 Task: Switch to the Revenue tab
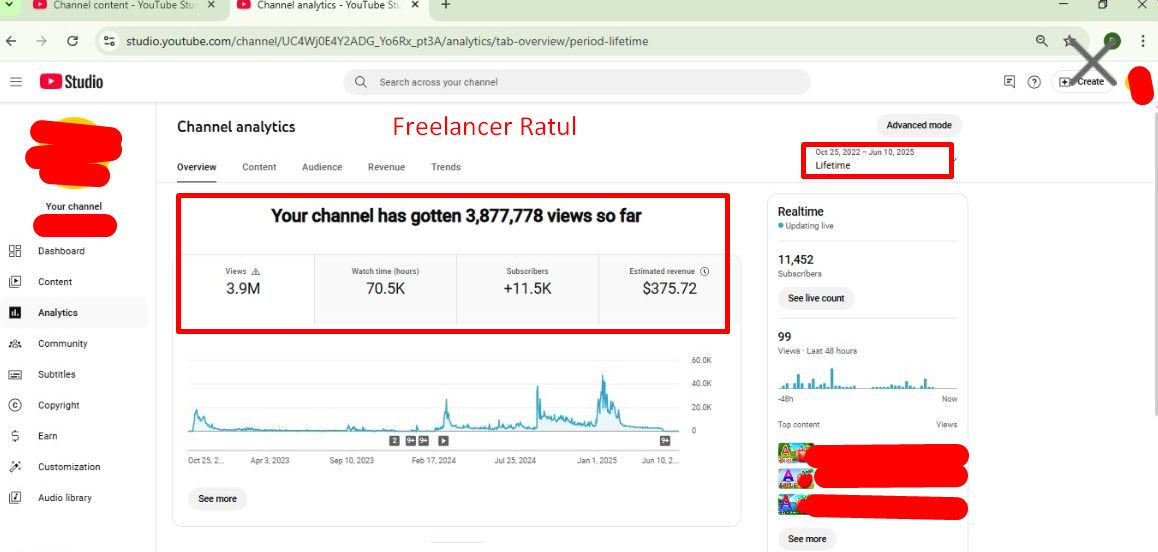pos(386,167)
